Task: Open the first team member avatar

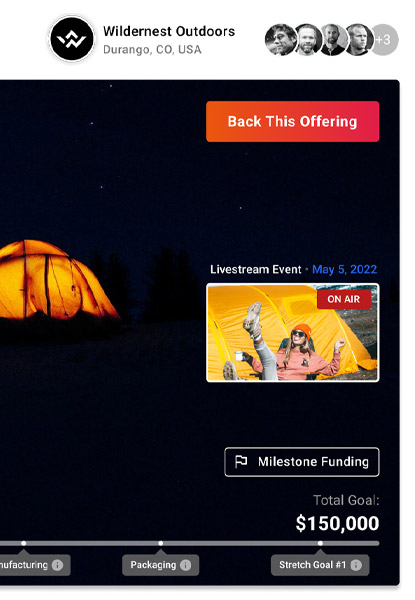Action: point(280,40)
